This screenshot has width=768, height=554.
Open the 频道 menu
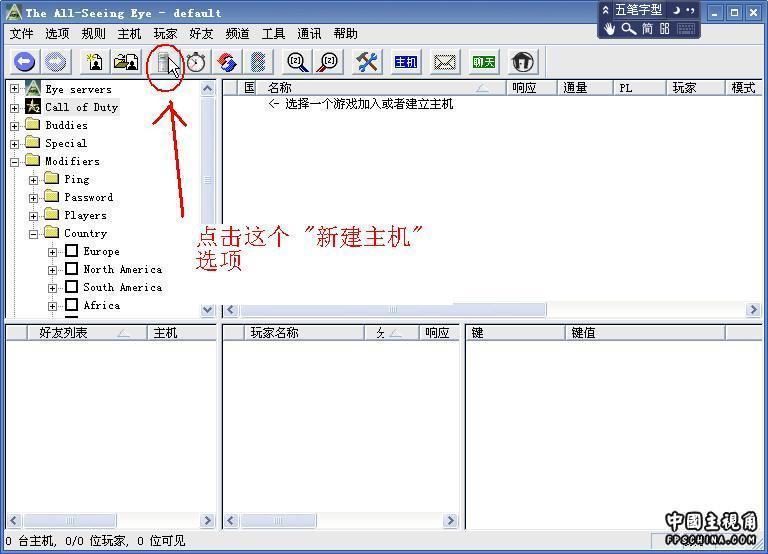[x=237, y=34]
